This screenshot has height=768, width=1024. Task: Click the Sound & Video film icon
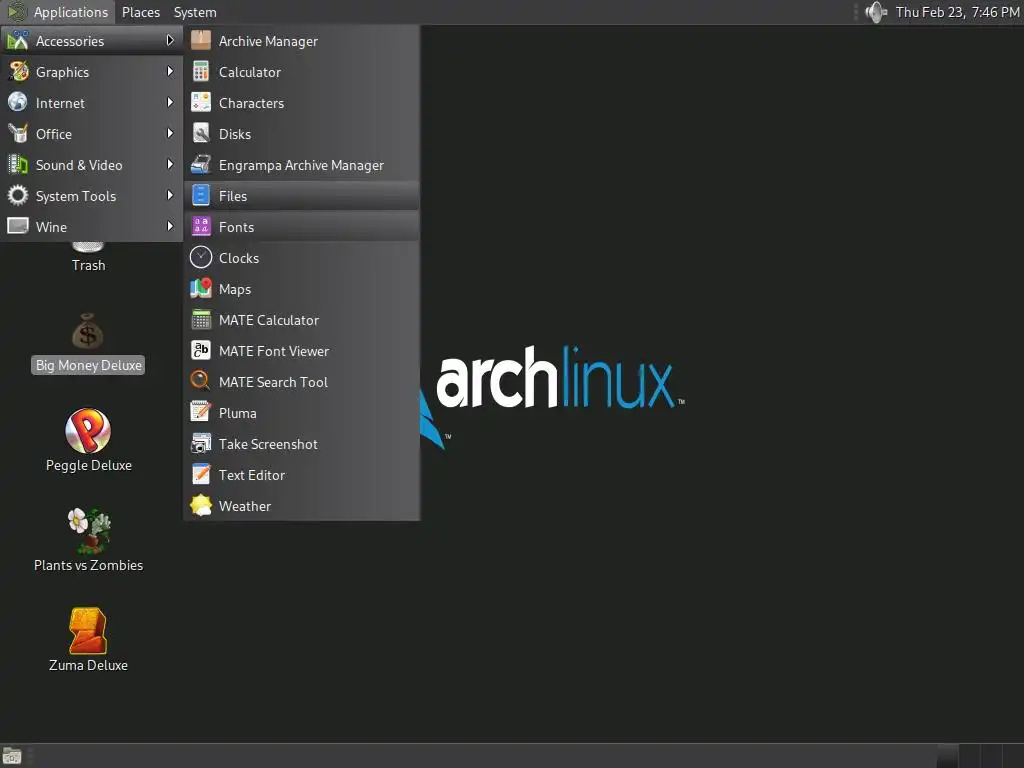click(x=18, y=165)
